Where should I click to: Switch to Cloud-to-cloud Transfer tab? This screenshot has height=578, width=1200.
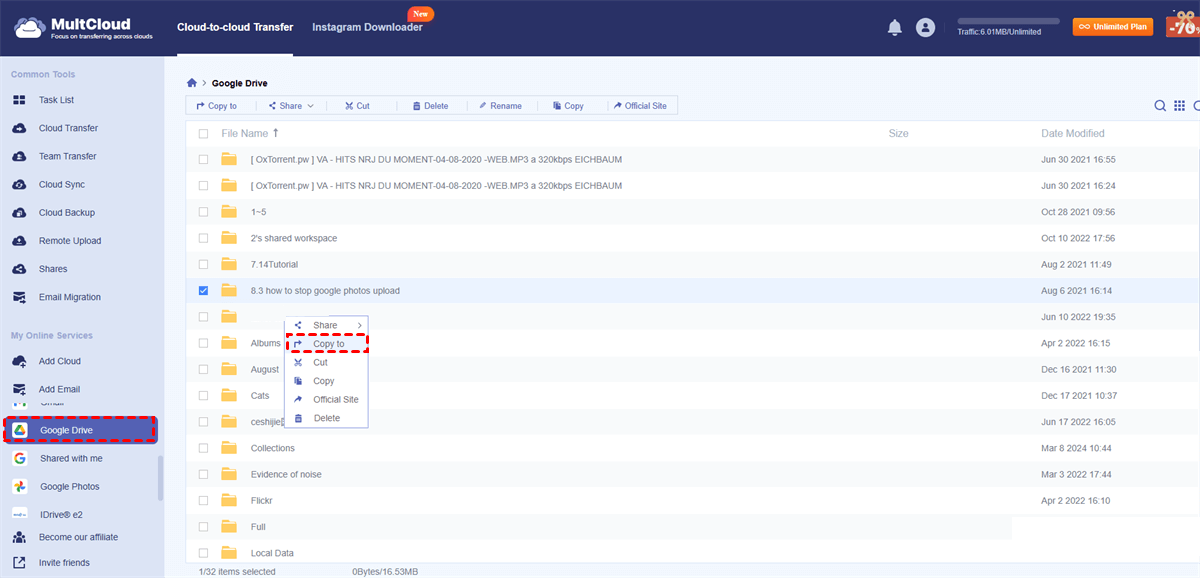(235, 28)
